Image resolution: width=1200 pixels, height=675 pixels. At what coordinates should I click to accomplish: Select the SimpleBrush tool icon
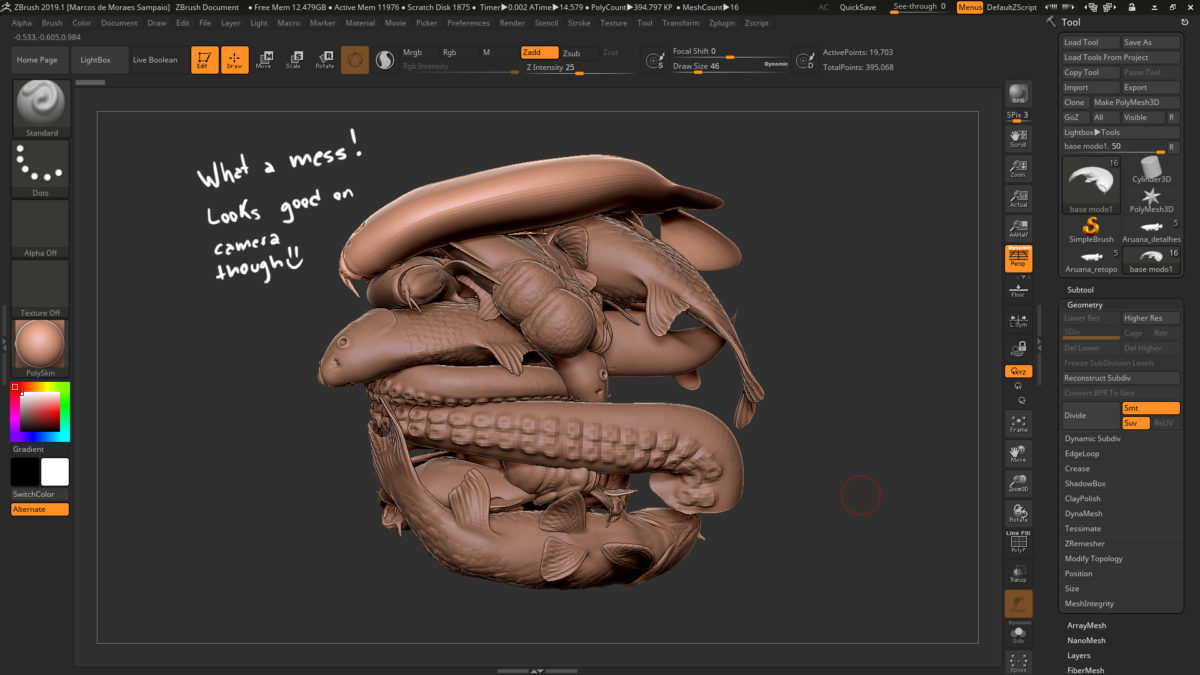[1091, 230]
